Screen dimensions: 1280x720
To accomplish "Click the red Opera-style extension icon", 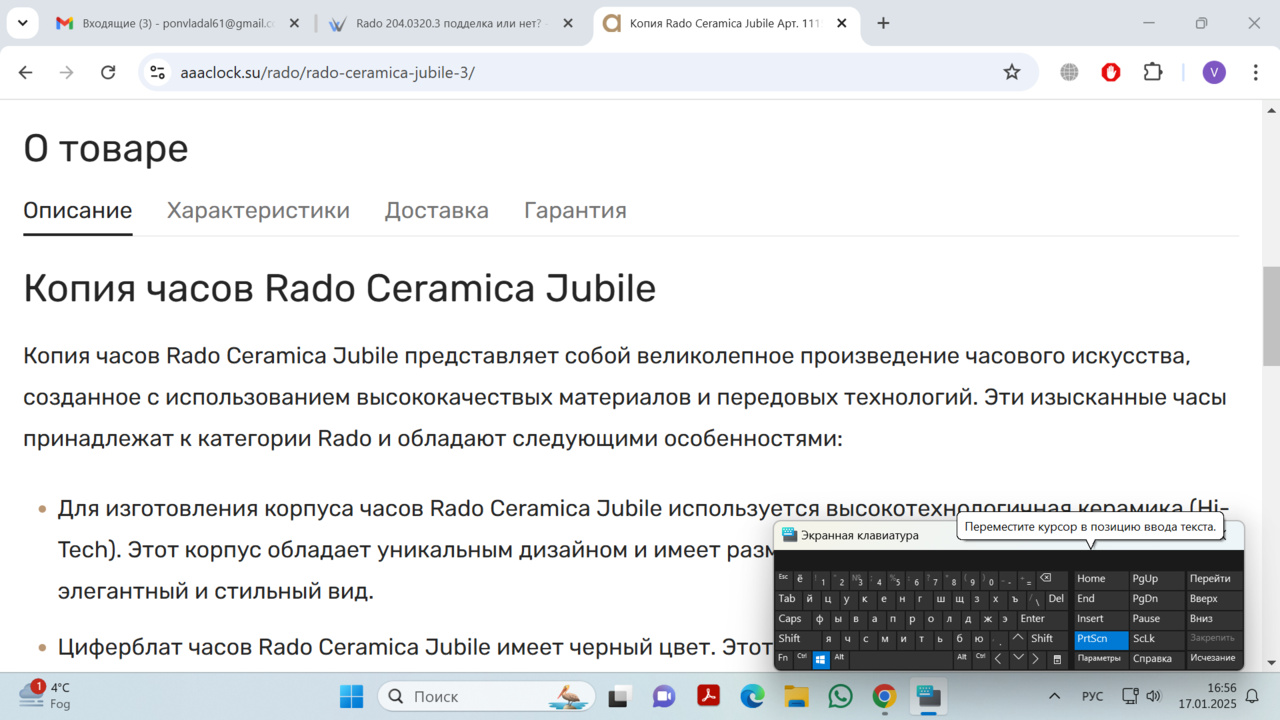I will (1111, 72).
